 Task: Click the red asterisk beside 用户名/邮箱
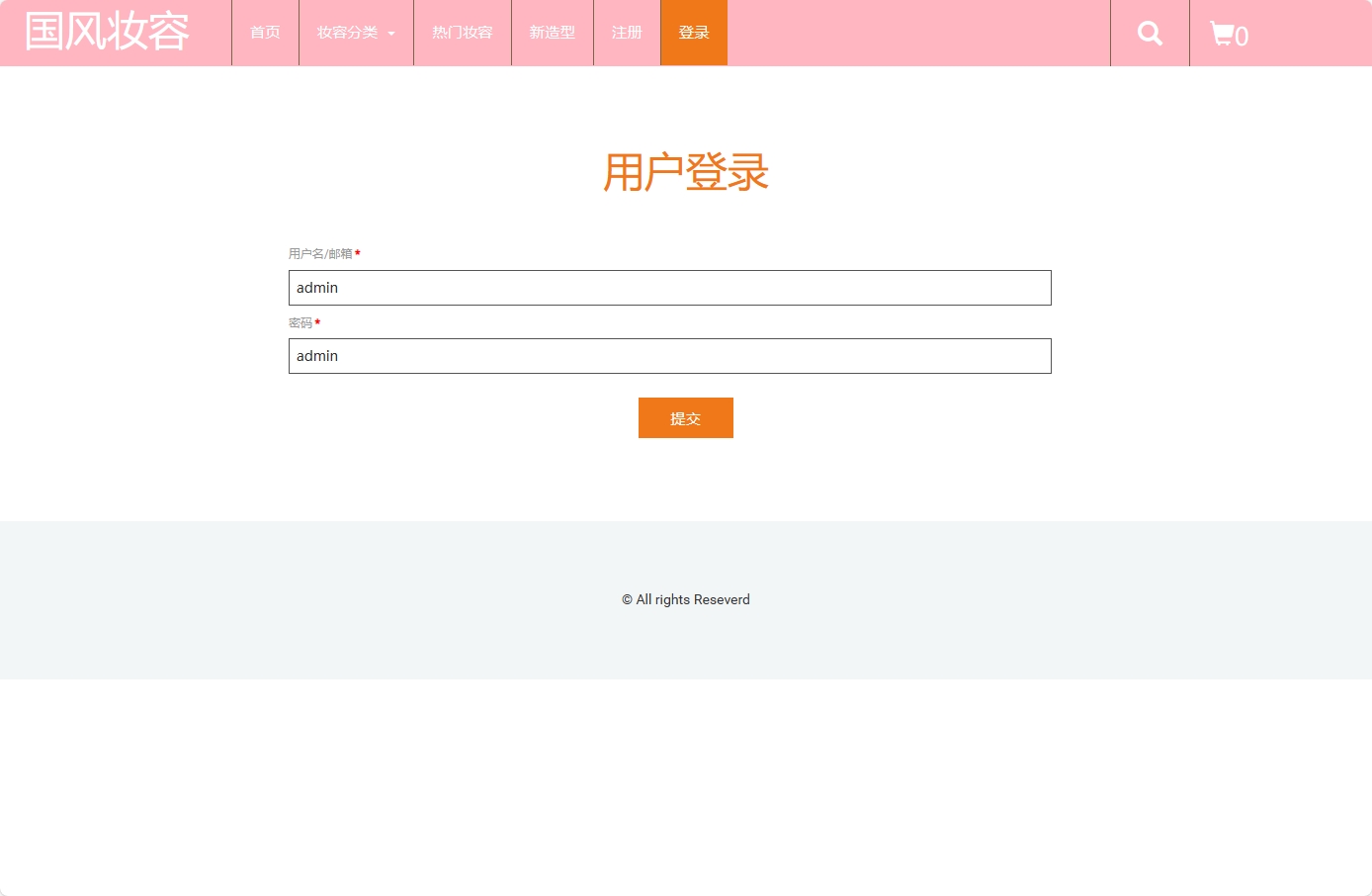tap(357, 253)
